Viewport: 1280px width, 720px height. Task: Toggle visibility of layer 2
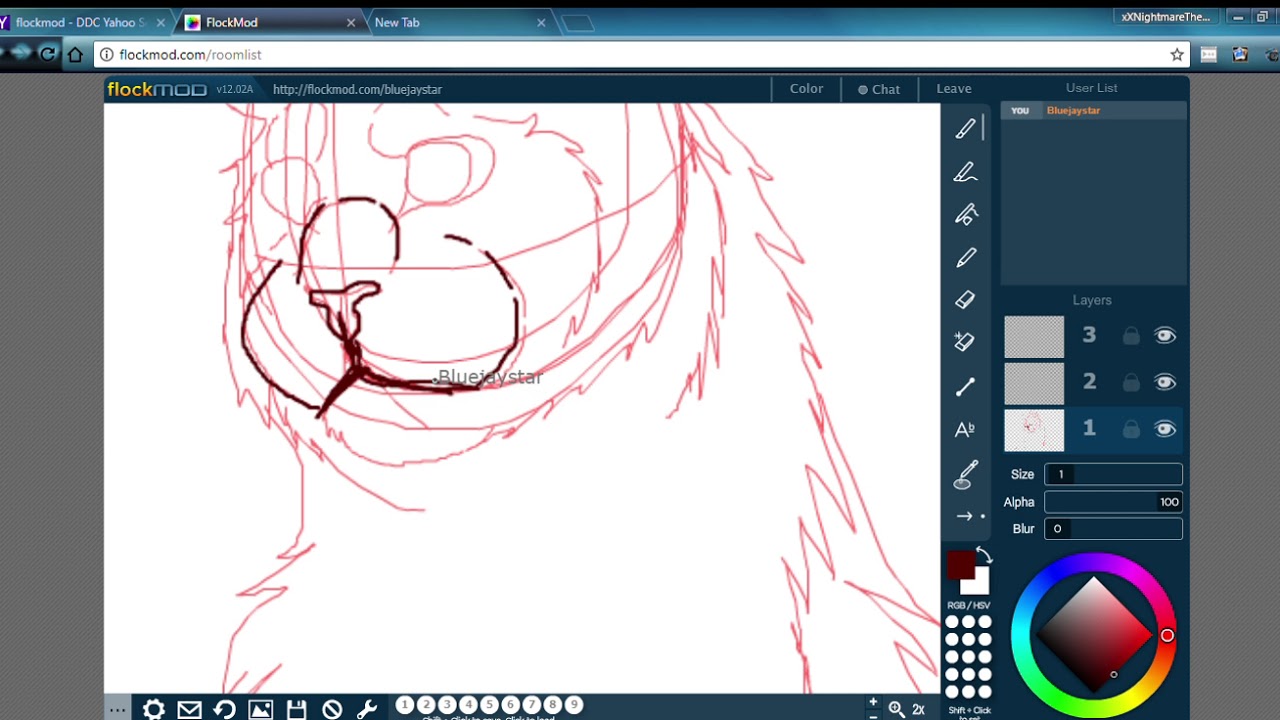coord(1165,382)
